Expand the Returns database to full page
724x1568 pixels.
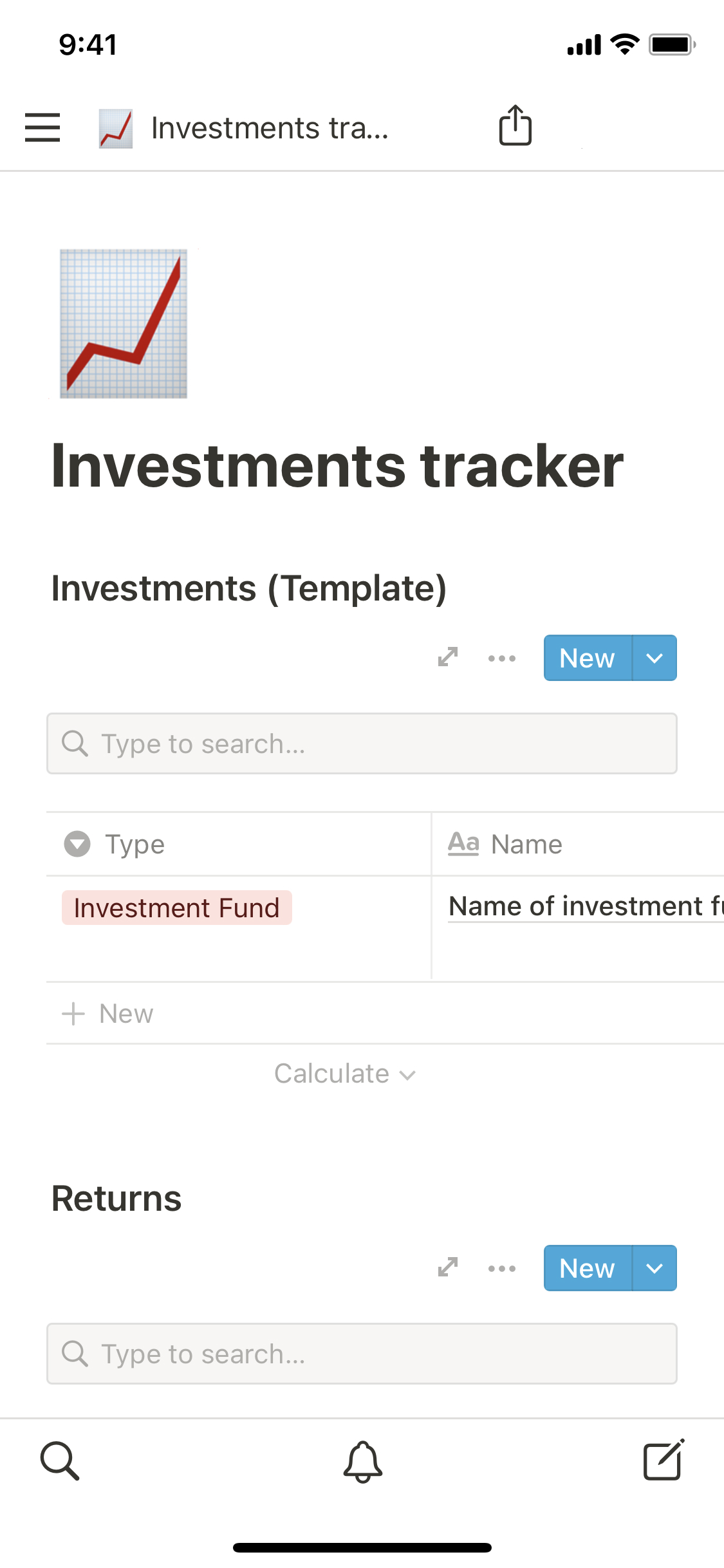(448, 1267)
